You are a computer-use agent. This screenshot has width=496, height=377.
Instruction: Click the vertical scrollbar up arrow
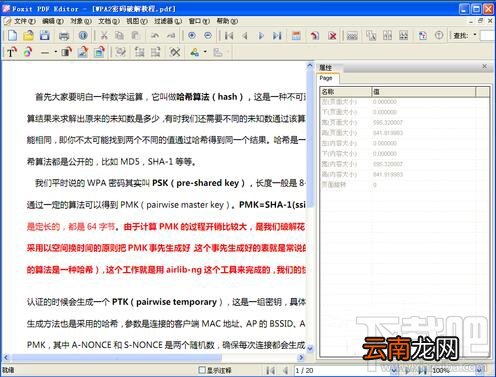pyautogui.click(x=310, y=66)
